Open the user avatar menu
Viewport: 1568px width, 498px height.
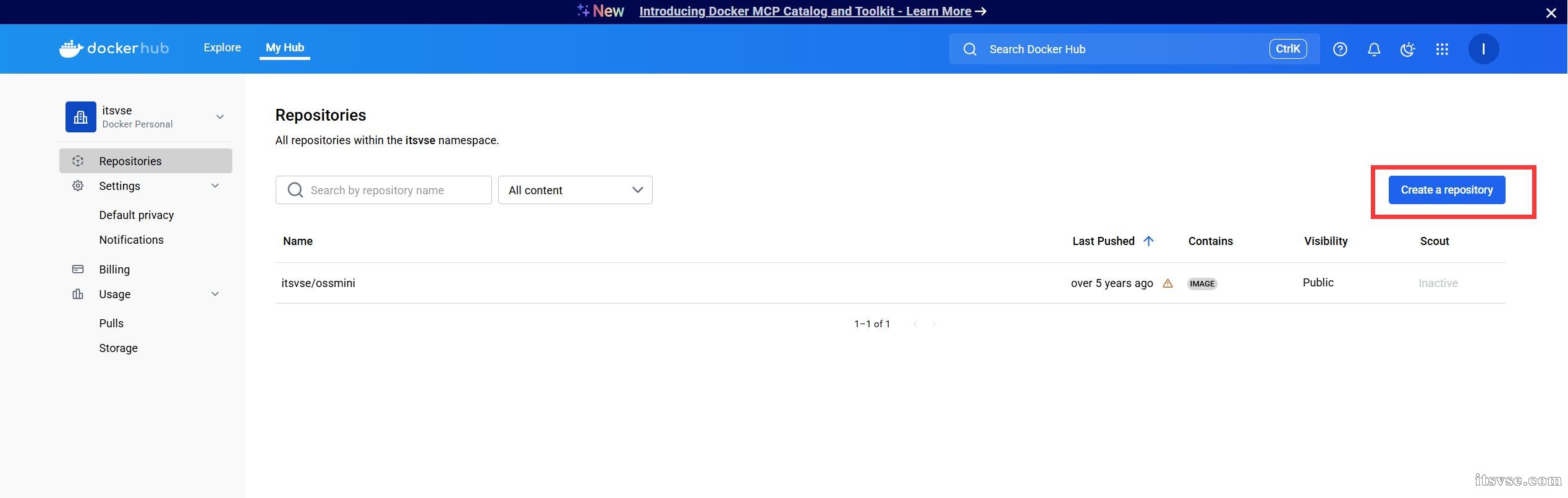(1483, 49)
